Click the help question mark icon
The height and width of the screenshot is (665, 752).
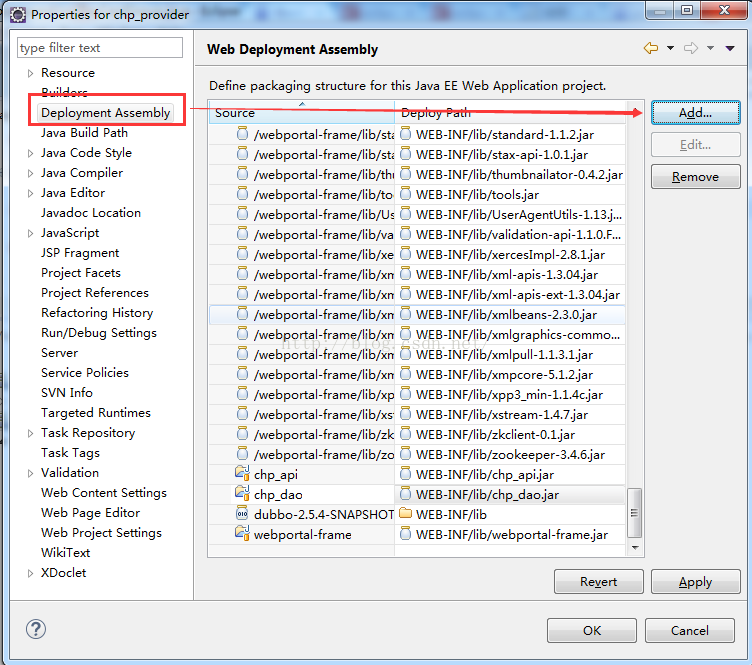pyautogui.click(x=36, y=629)
